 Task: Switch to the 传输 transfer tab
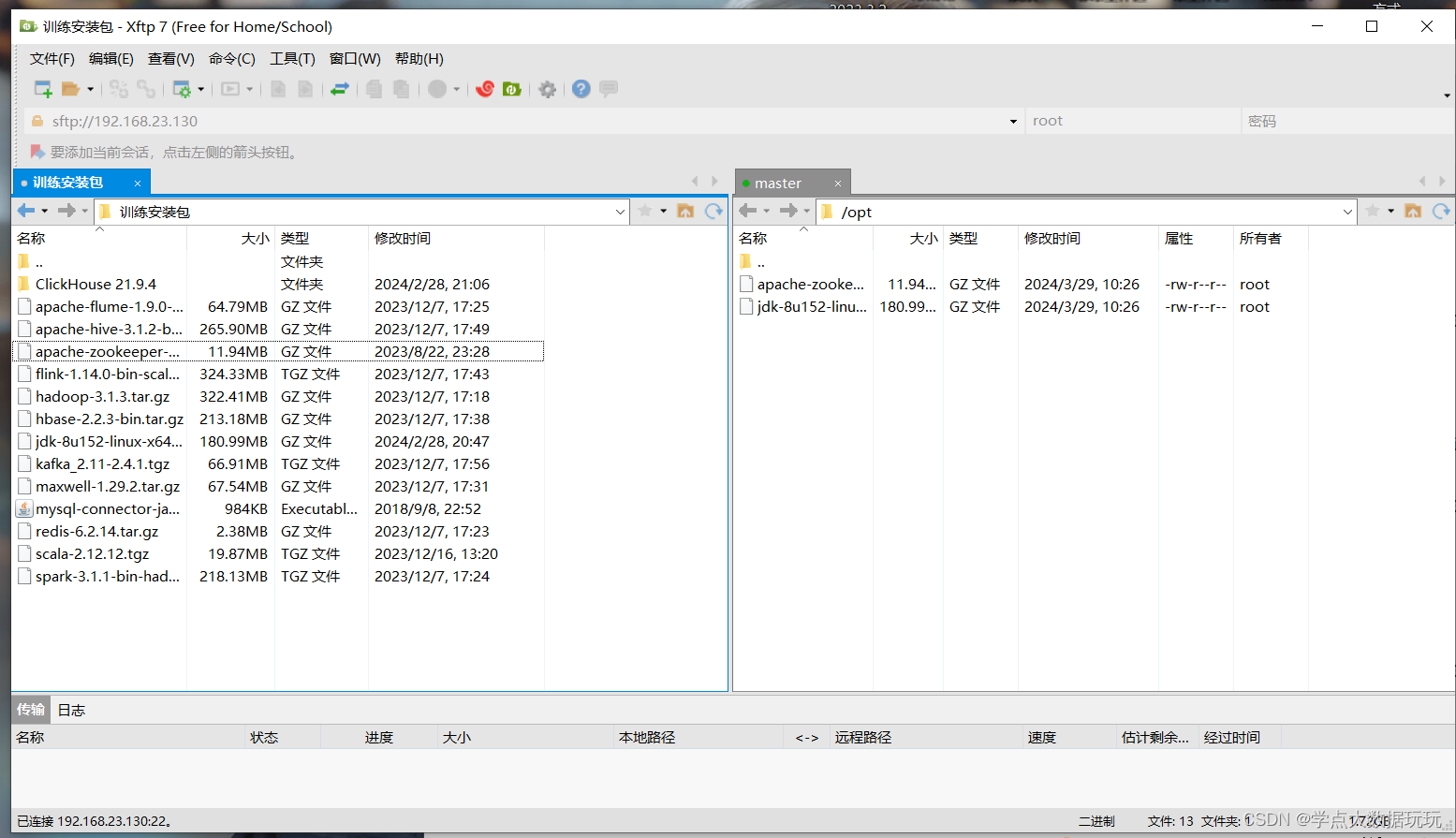31,710
